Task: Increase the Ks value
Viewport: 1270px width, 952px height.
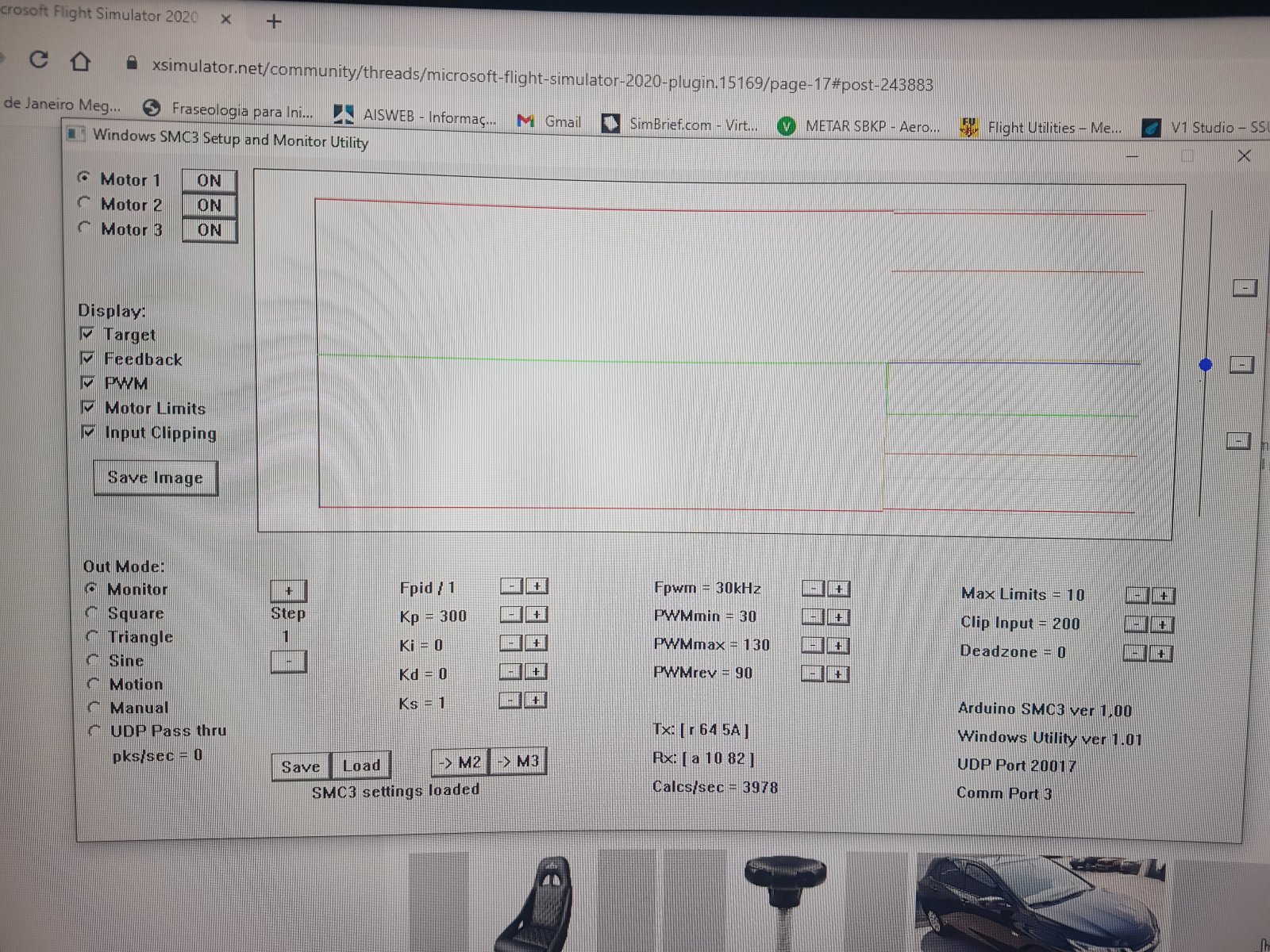Action: [537, 701]
